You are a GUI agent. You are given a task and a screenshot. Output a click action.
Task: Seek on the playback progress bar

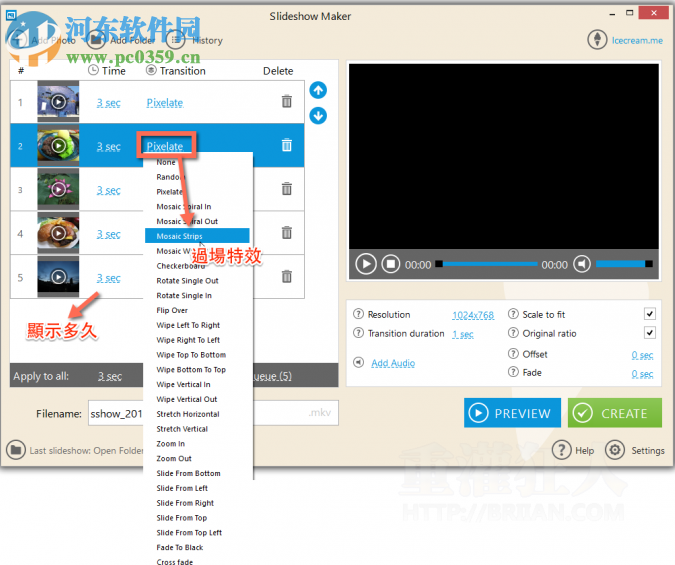click(x=486, y=264)
